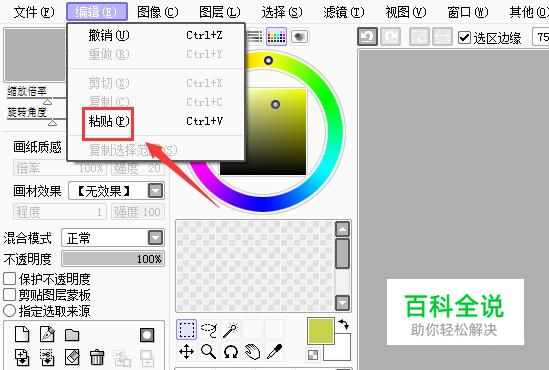Select the move tool with four arrows
549x370 pixels.
pos(186,351)
